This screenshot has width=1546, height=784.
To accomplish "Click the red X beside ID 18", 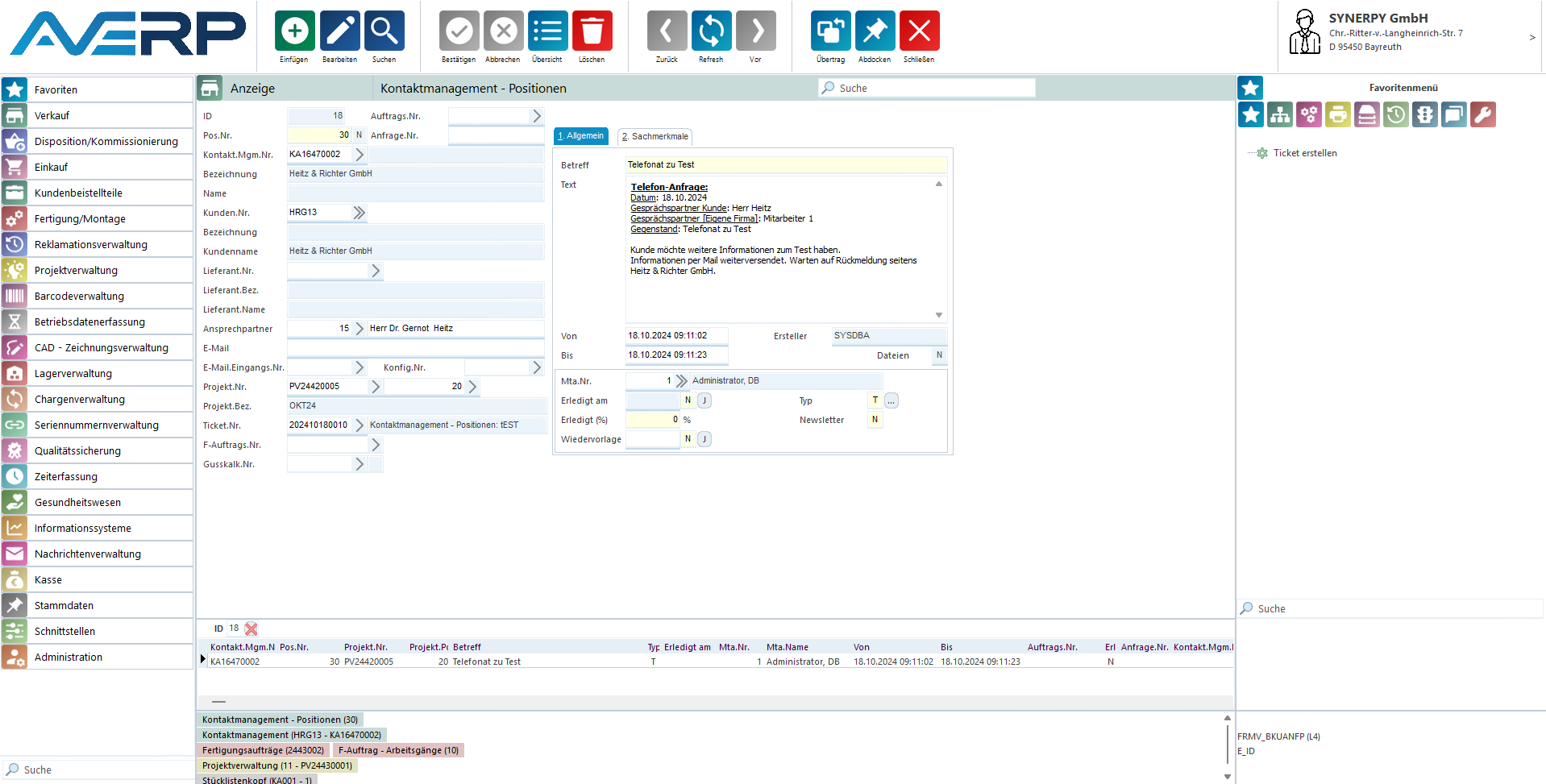I will [251, 628].
